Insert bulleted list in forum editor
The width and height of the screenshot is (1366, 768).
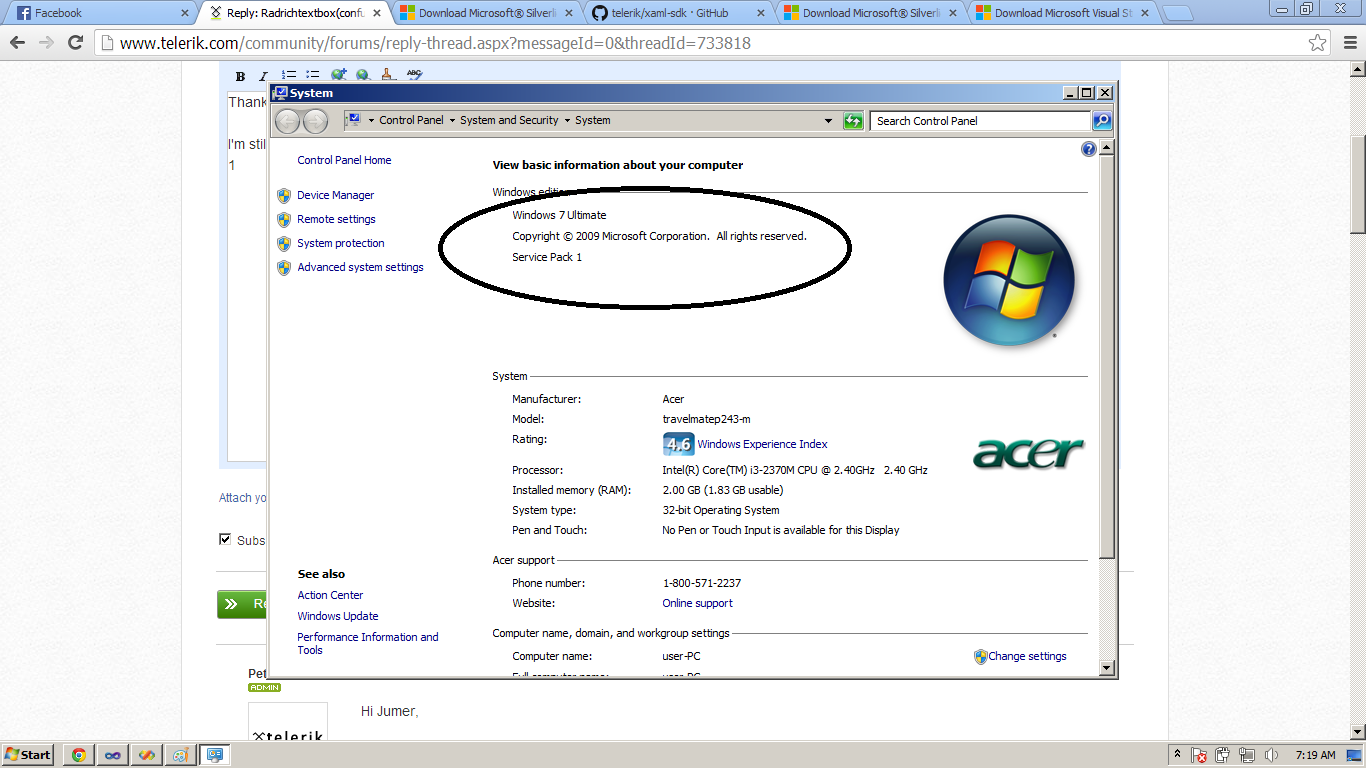[x=313, y=75]
